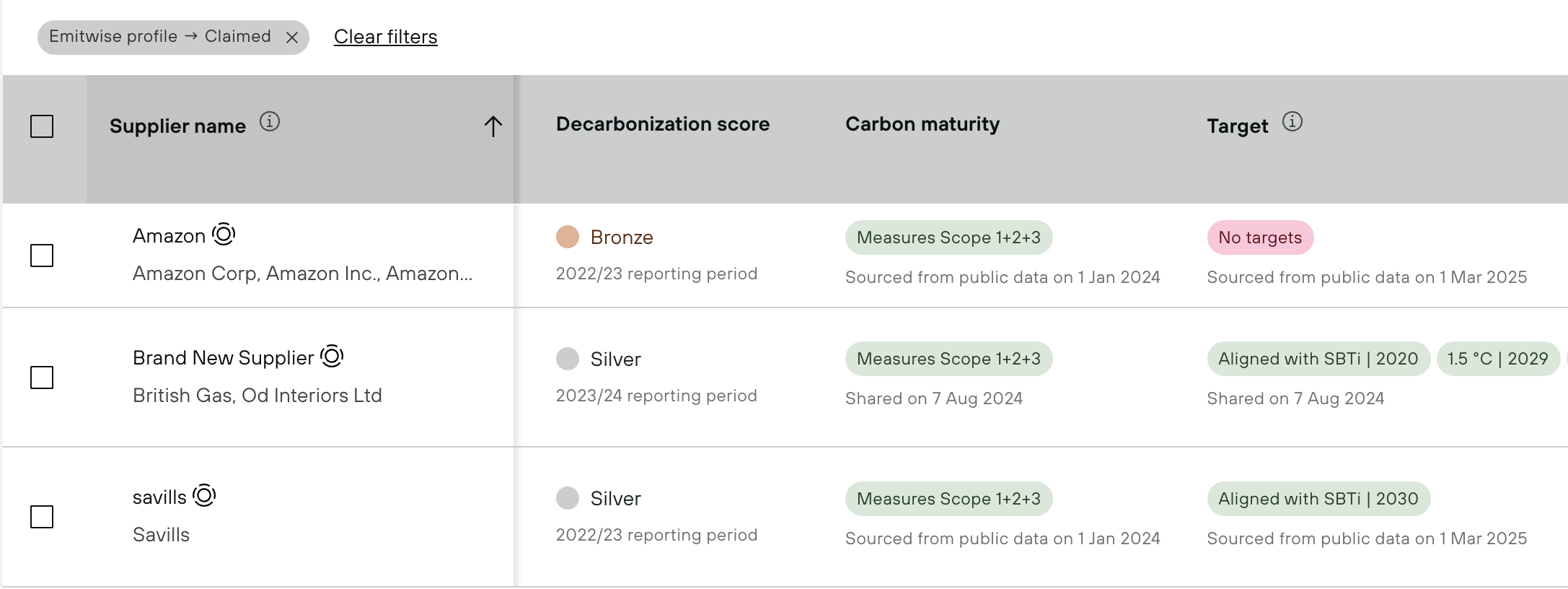This screenshot has width=1568, height=589.
Task: Open the Brand New Supplier name
Action: pos(224,358)
